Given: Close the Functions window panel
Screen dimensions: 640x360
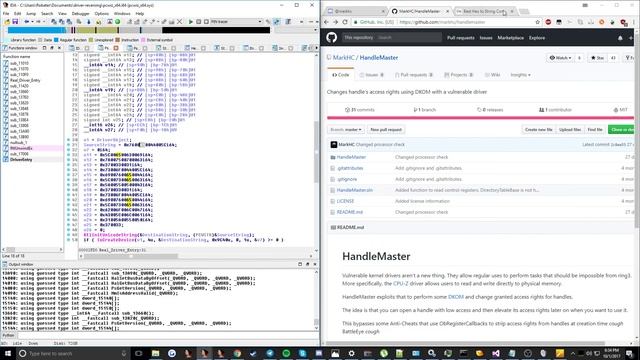Looking at the screenshot, I should tap(59, 48).
